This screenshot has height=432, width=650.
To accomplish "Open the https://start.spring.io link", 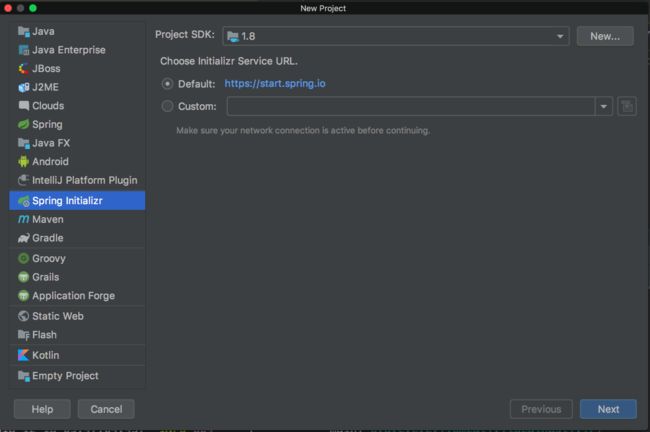I will click(x=275, y=84).
